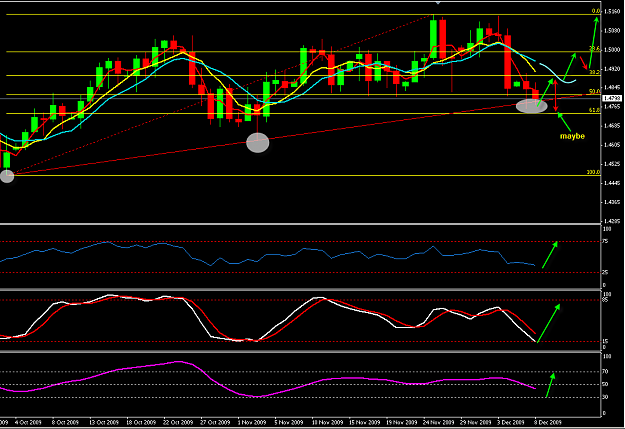The width and height of the screenshot is (625, 429).
Task: Select the 0.0 Fibonacci level label
Action: coord(596,11)
